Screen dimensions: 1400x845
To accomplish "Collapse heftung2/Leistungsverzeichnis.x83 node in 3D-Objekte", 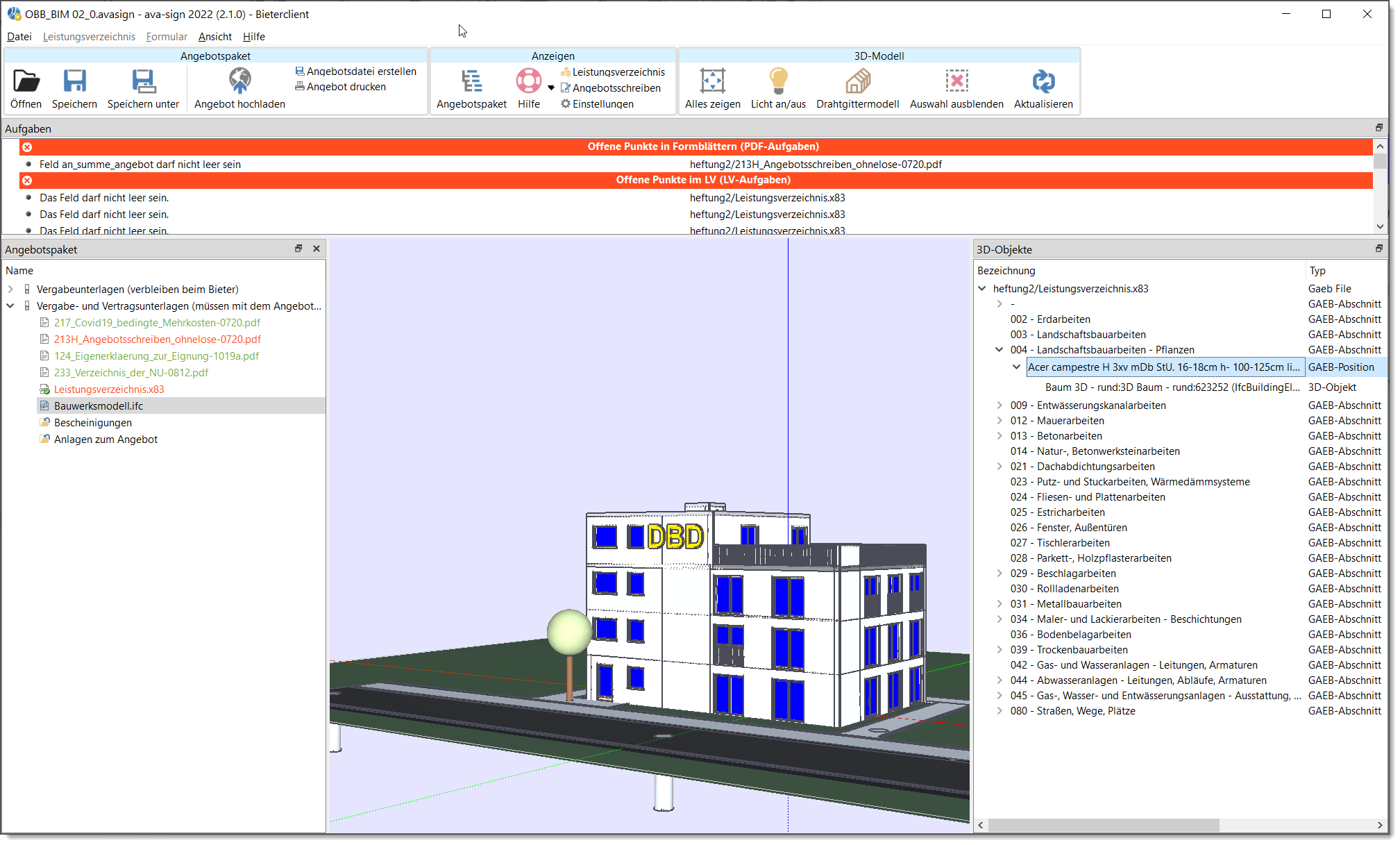I will click(981, 289).
